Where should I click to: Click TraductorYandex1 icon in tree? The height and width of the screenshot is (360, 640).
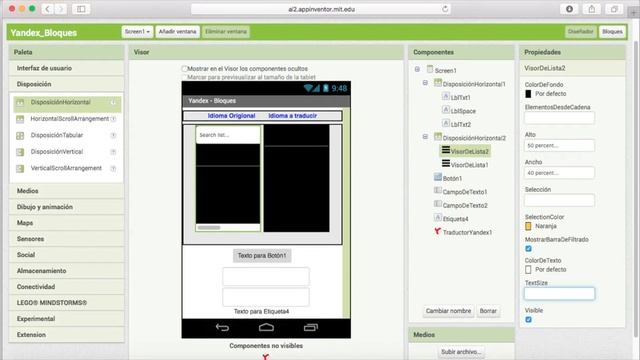[438, 231]
